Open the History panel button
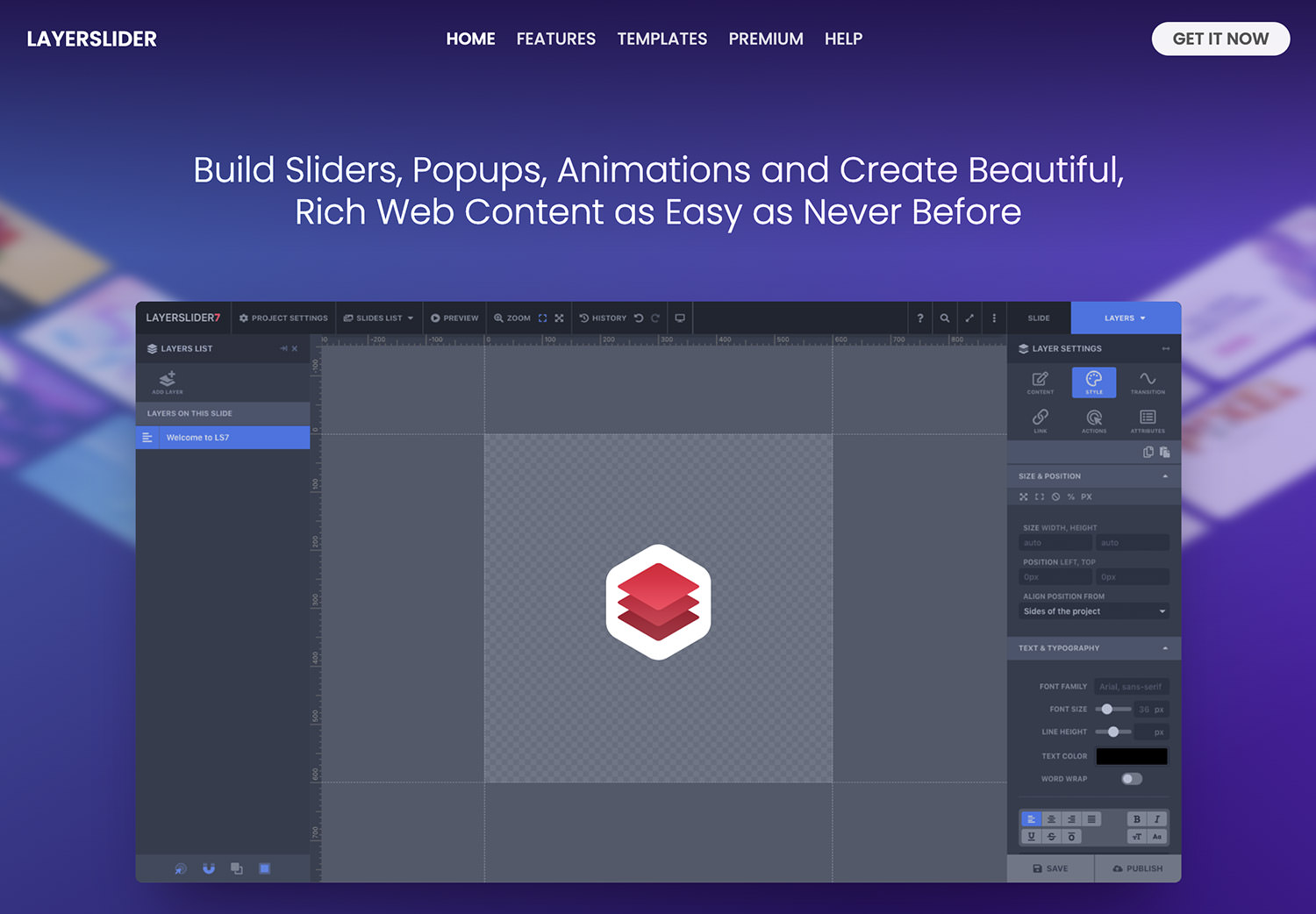 pos(604,318)
